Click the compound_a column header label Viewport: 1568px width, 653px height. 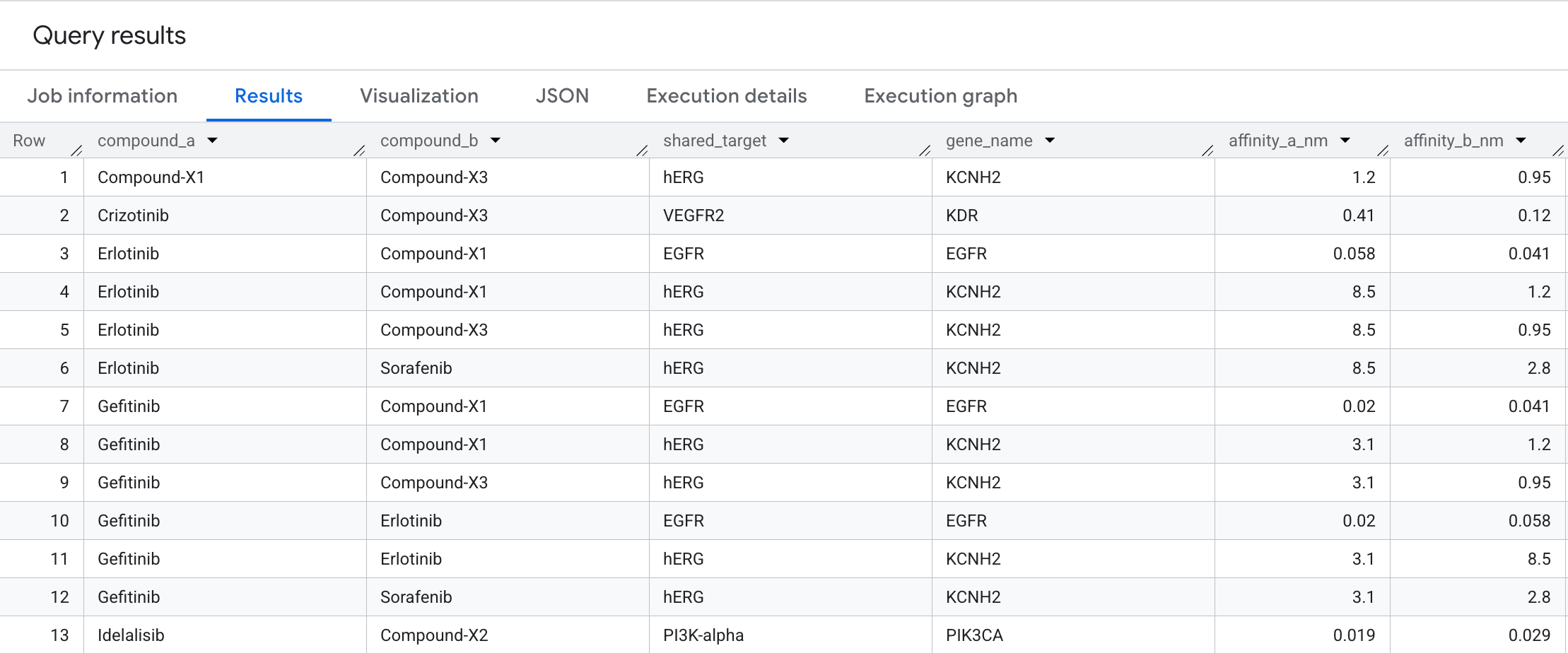(x=146, y=141)
